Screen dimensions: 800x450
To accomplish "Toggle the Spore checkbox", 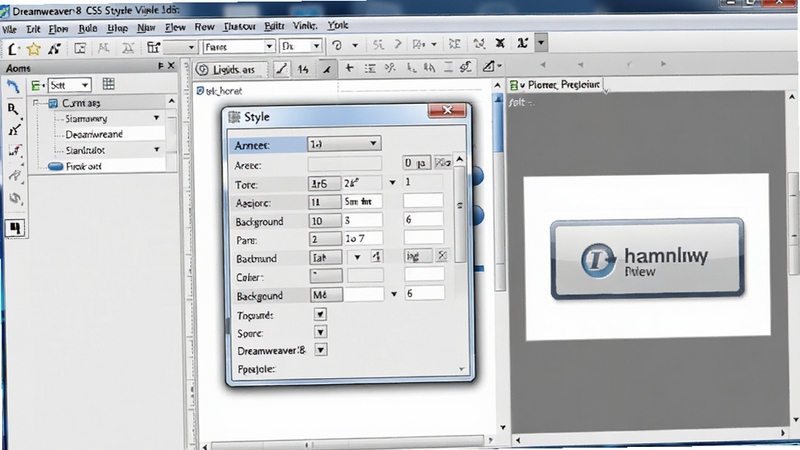I will tap(320, 332).
